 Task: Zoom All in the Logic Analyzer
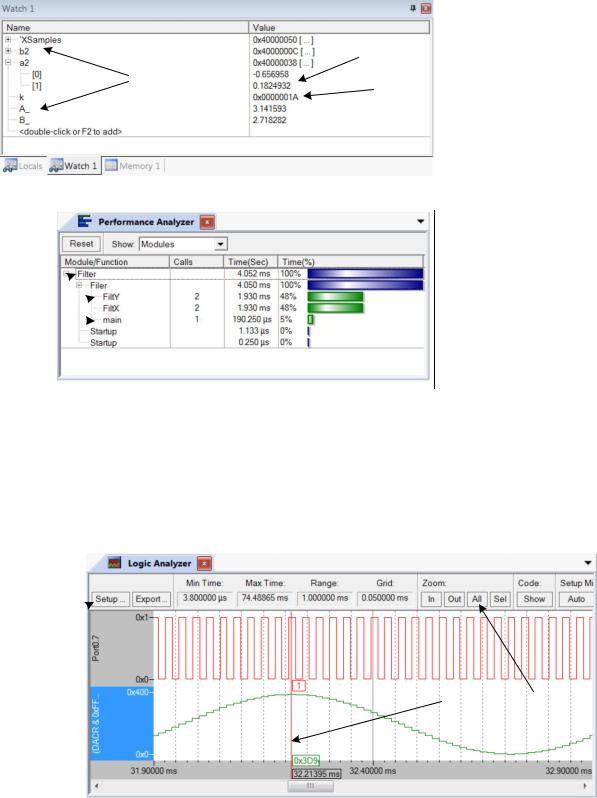[x=477, y=599]
